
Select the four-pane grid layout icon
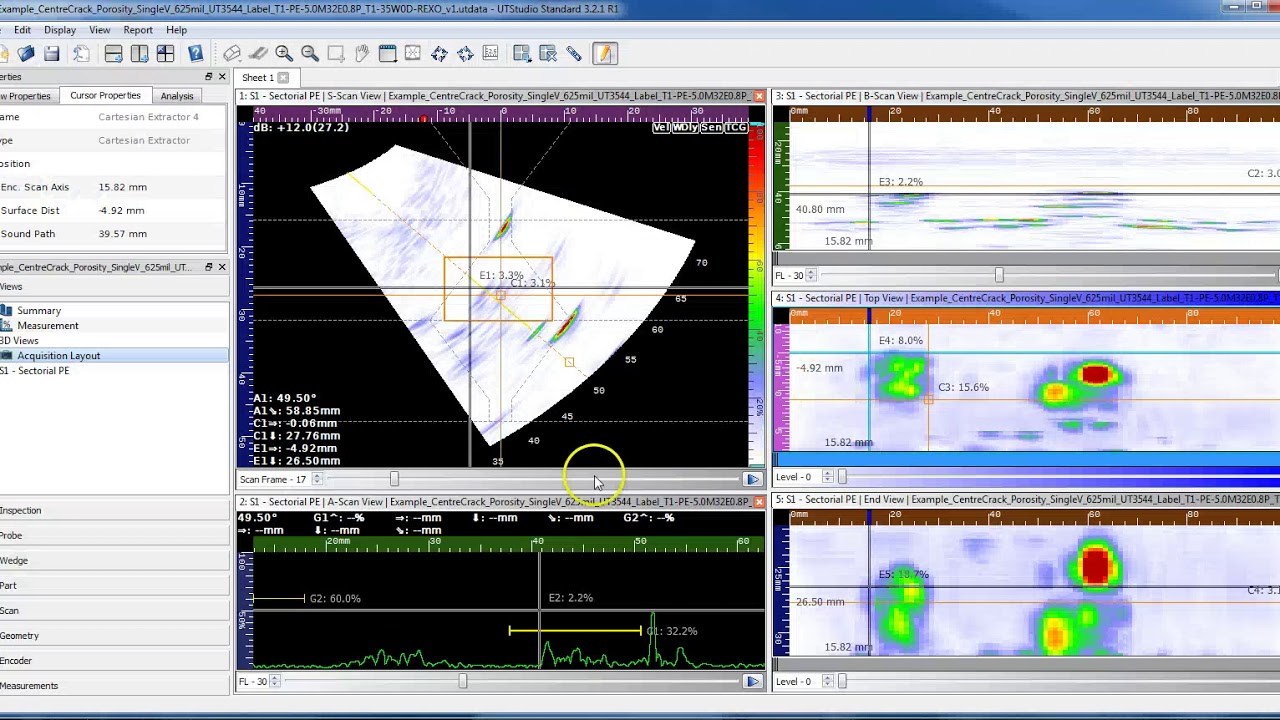[x=165, y=54]
